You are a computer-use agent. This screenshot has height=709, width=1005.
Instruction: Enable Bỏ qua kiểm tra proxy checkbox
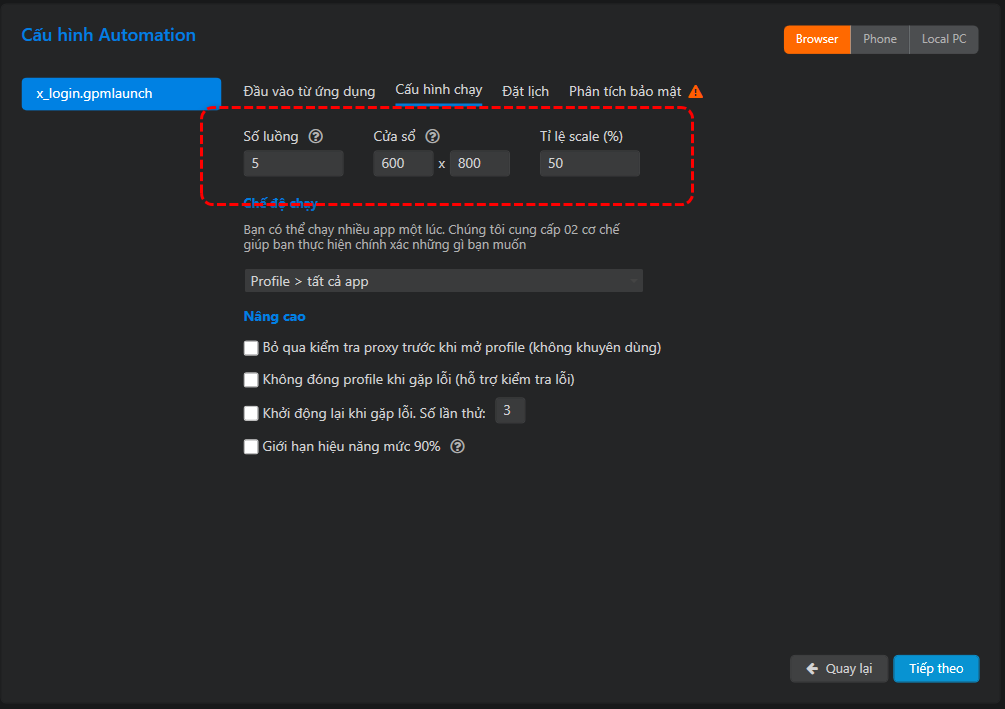[251, 348]
